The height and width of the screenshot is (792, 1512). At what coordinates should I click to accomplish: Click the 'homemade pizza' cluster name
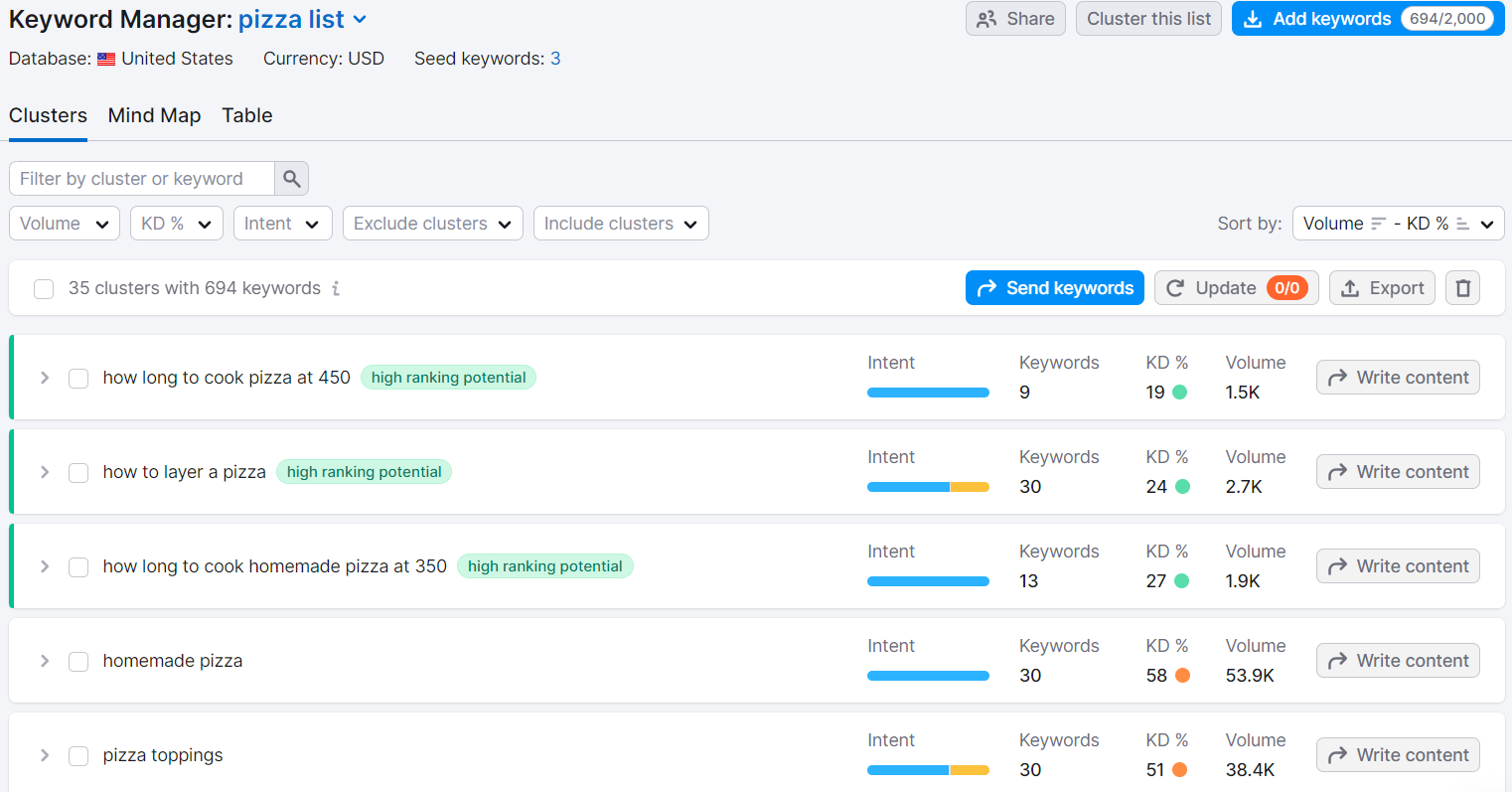[x=173, y=661]
